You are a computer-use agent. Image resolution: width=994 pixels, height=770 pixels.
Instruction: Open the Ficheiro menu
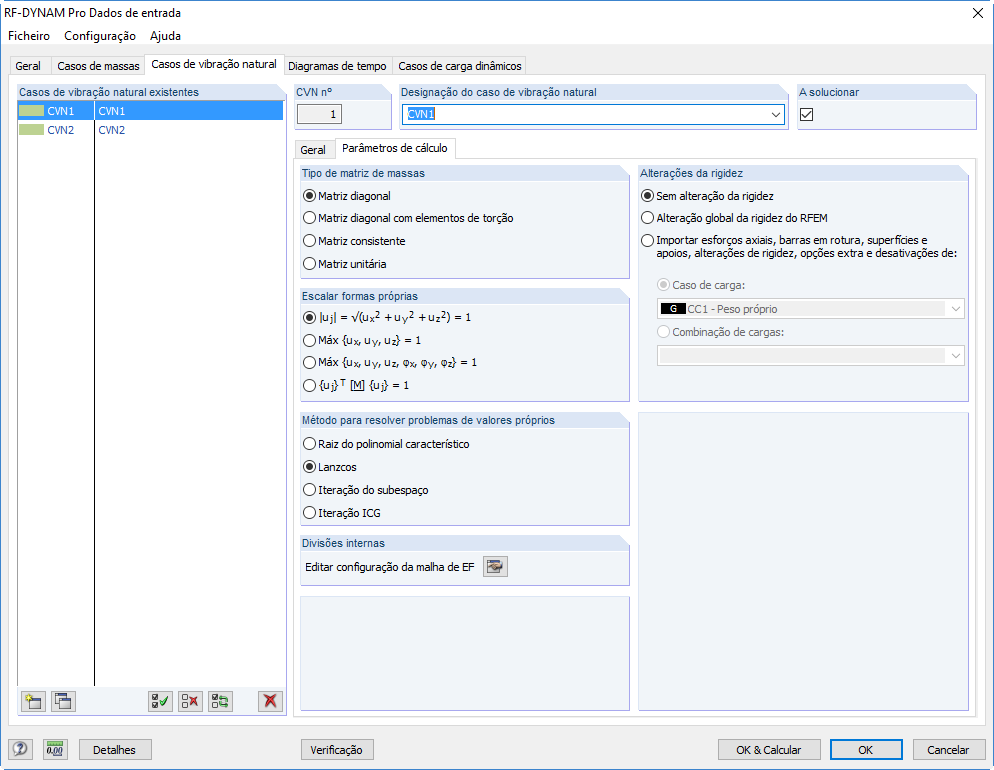click(x=29, y=36)
